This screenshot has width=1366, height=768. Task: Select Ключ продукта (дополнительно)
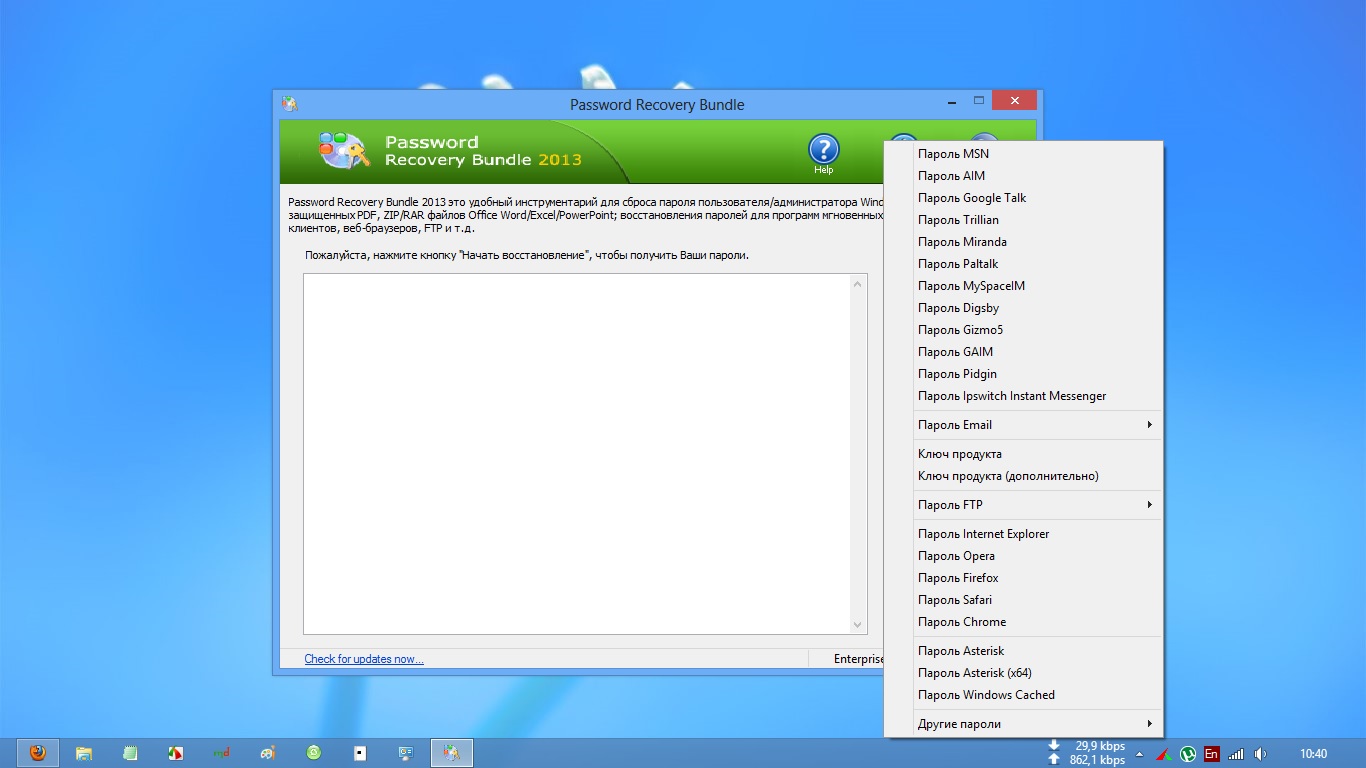pyautogui.click(x=1024, y=476)
